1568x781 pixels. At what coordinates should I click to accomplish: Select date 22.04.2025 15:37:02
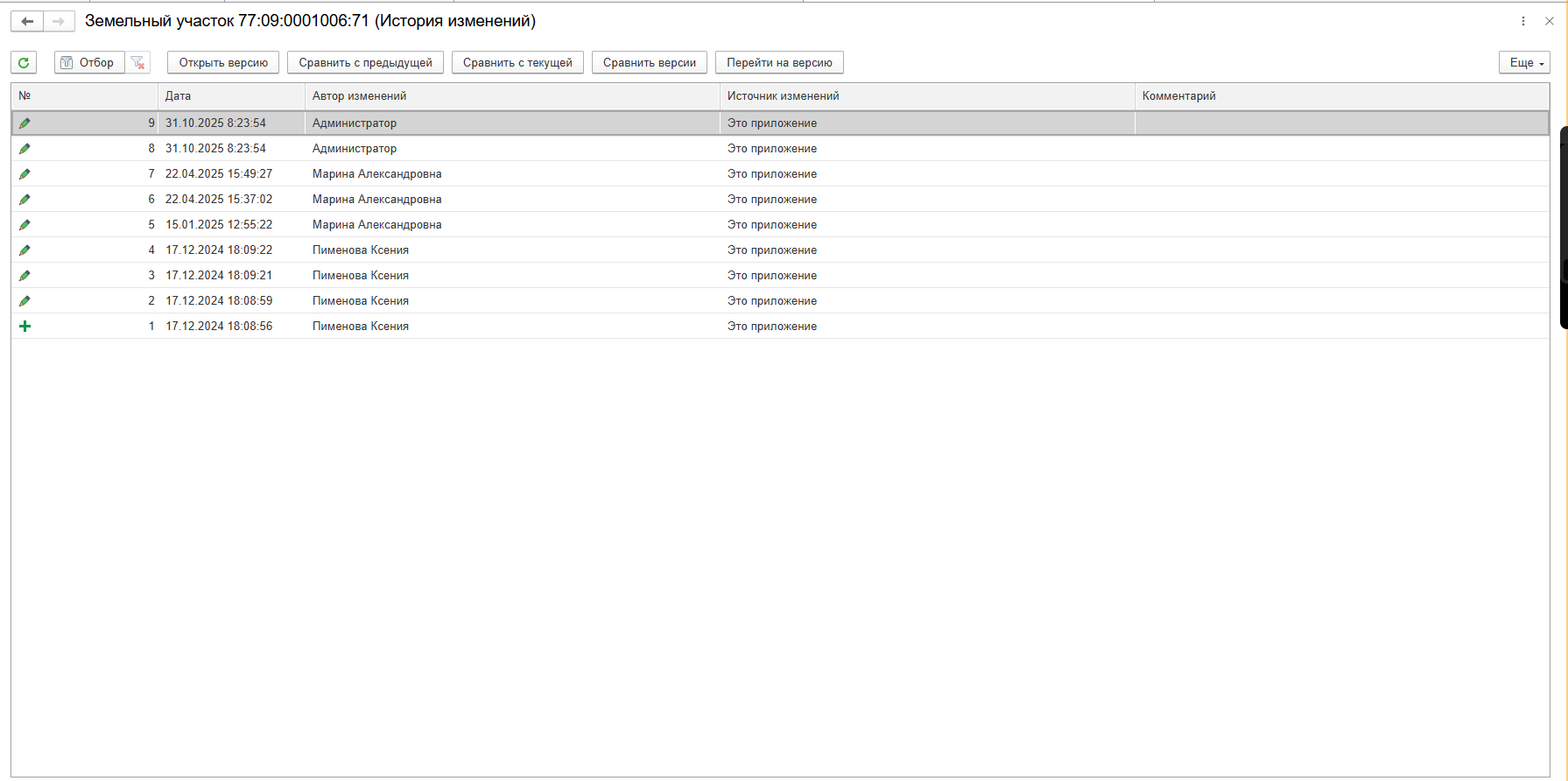pos(219,200)
